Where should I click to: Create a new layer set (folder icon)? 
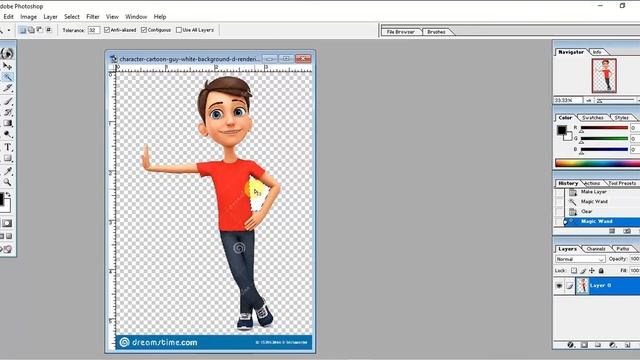click(x=598, y=345)
